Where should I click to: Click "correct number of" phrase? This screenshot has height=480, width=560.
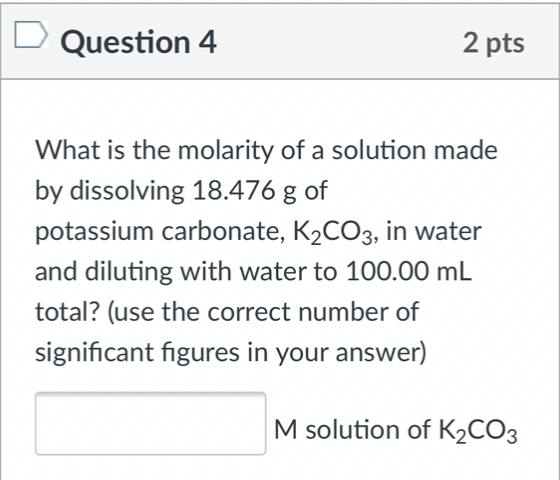[313, 312]
